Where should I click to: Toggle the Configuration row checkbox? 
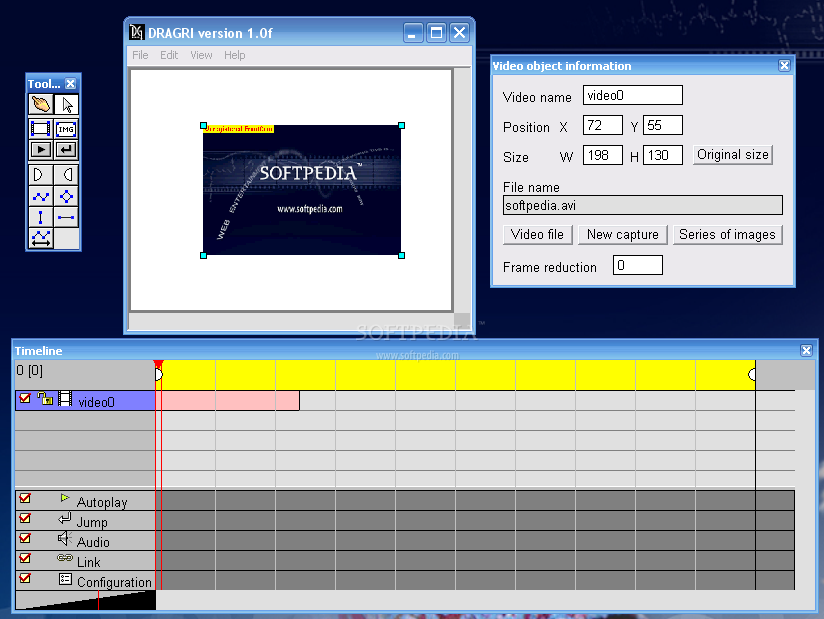pos(25,578)
